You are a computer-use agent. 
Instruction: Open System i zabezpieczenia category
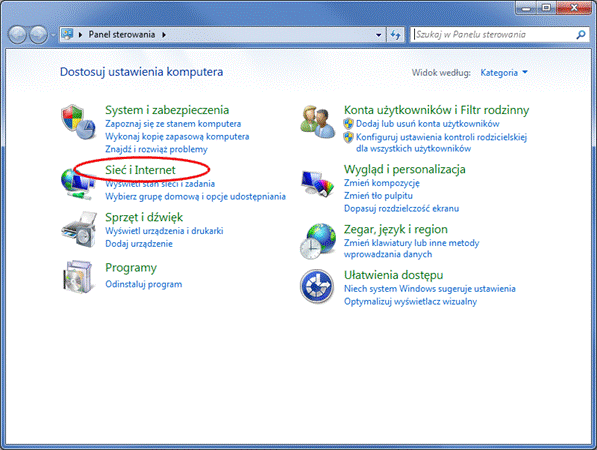(x=167, y=110)
